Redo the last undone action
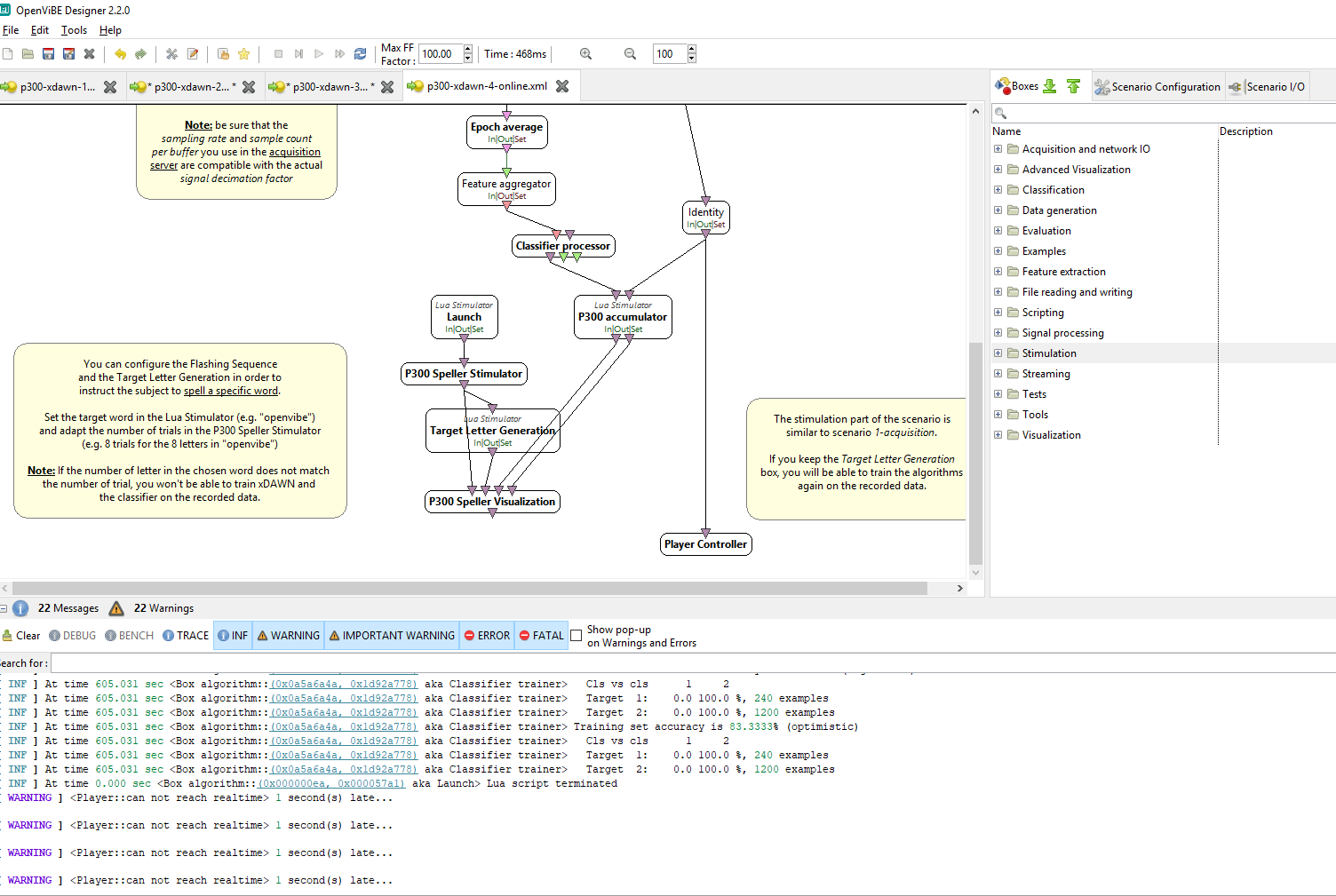This screenshot has height=896, width=1336. point(140,54)
